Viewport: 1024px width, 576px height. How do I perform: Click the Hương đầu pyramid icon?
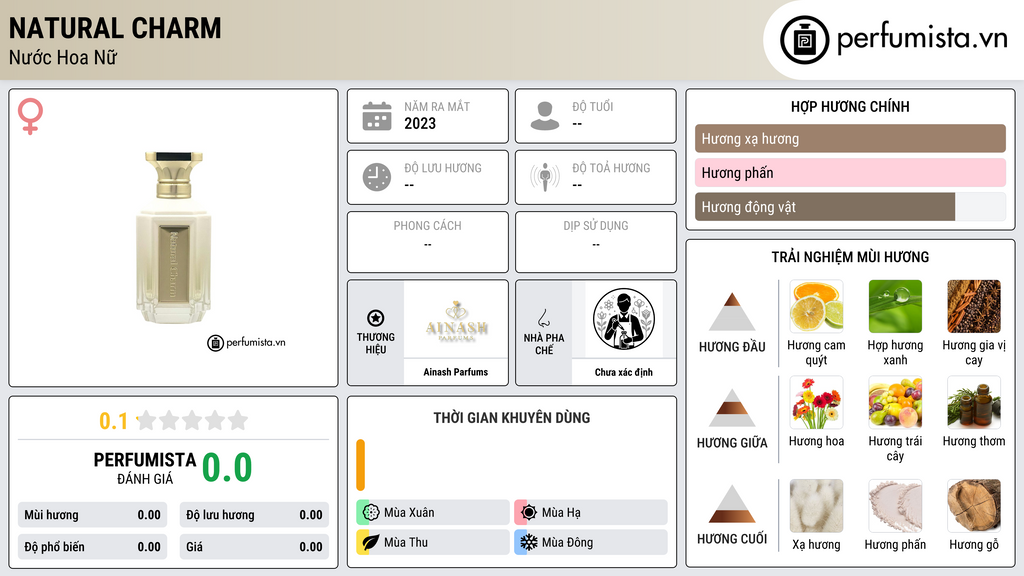pyautogui.click(x=732, y=312)
